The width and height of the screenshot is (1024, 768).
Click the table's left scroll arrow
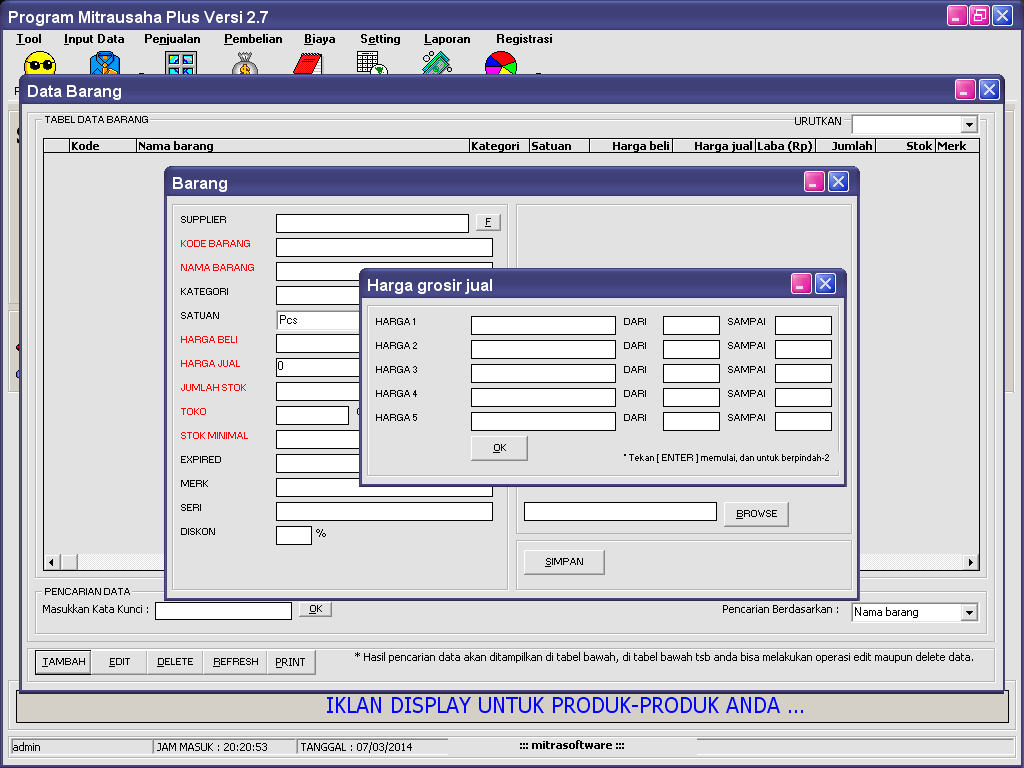[x=52, y=562]
